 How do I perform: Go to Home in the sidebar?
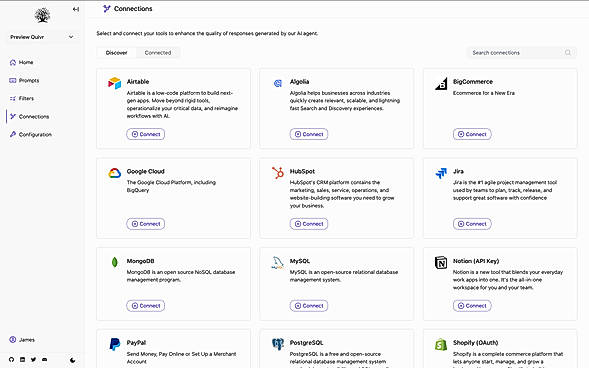[21, 62]
